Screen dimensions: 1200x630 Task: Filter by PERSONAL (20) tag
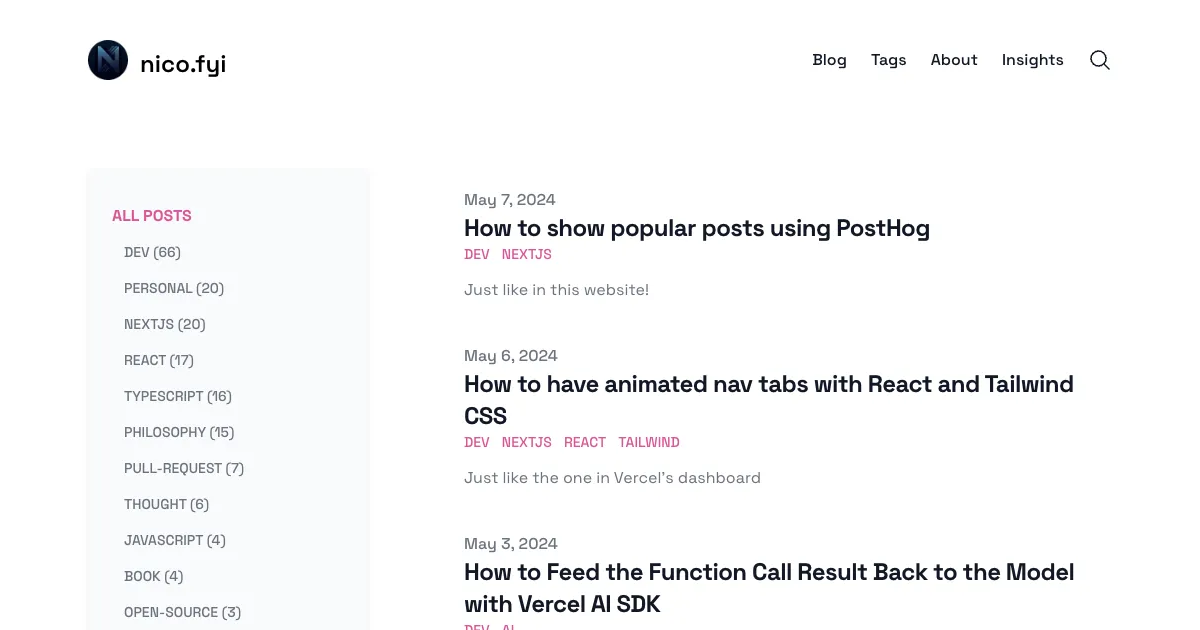pos(174,288)
